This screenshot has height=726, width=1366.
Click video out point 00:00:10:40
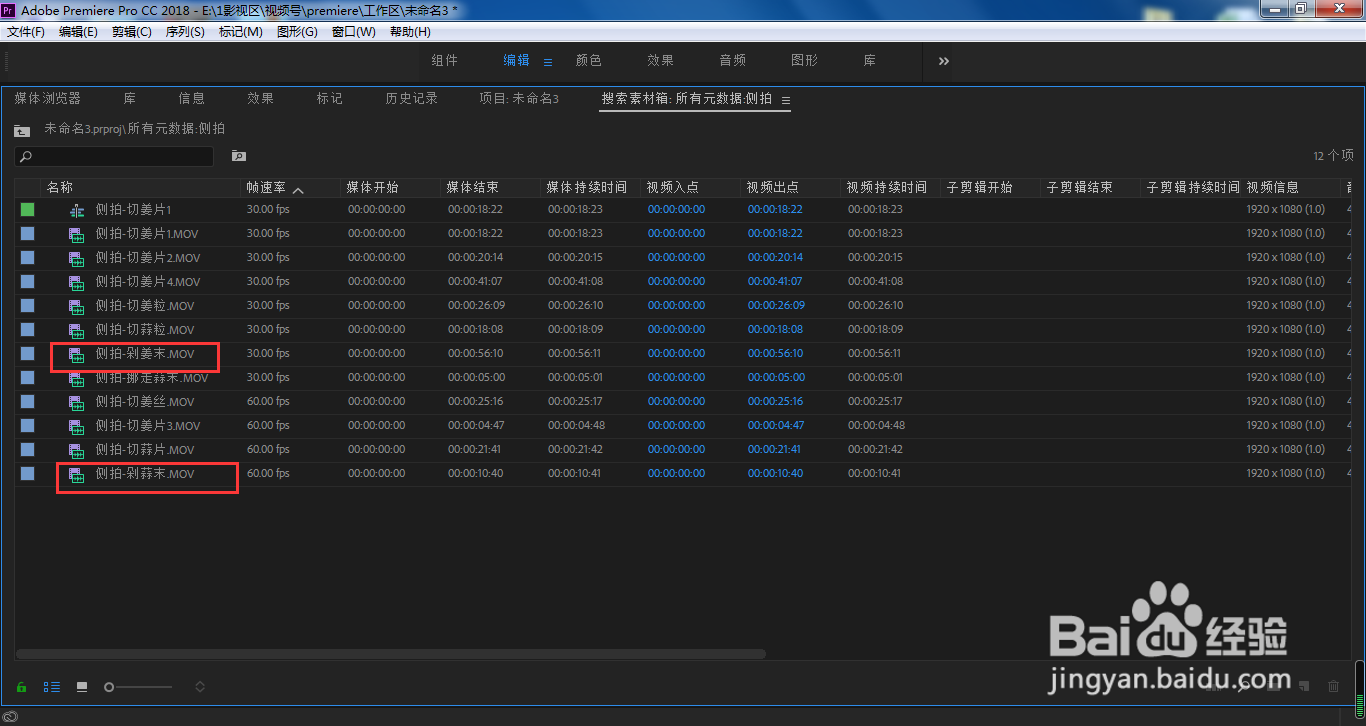[x=775, y=474]
